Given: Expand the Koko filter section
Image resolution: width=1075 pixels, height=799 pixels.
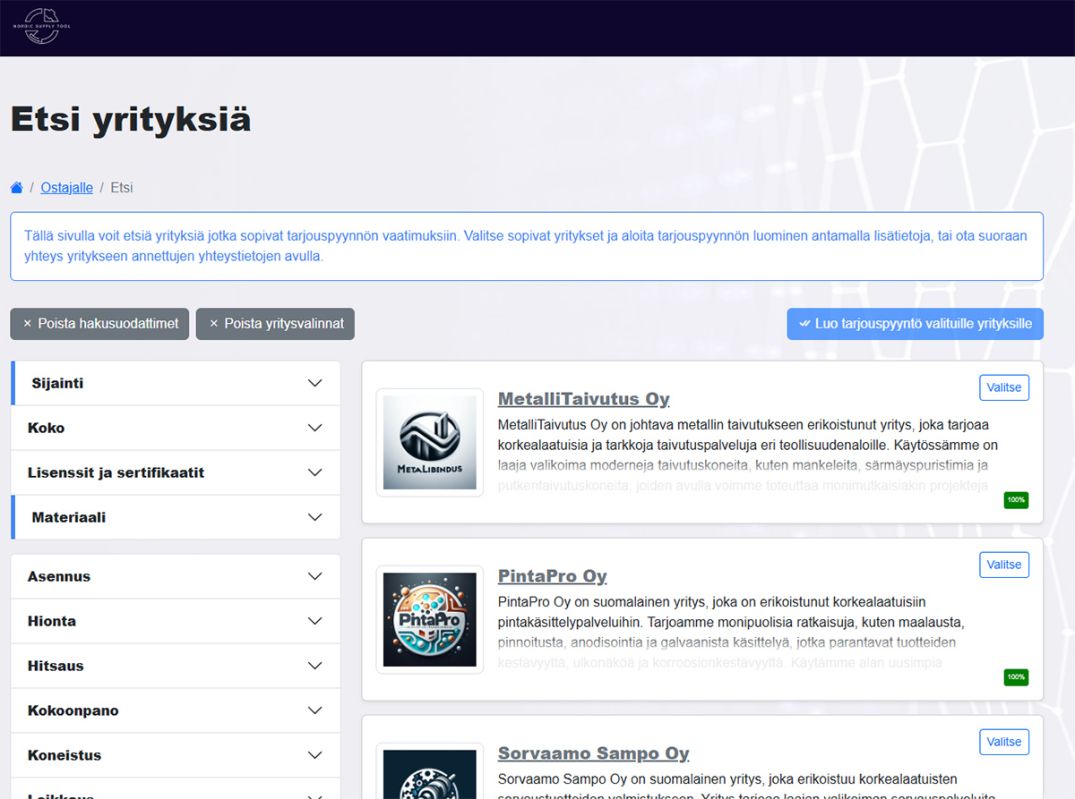Looking at the screenshot, I should pos(176,428).
